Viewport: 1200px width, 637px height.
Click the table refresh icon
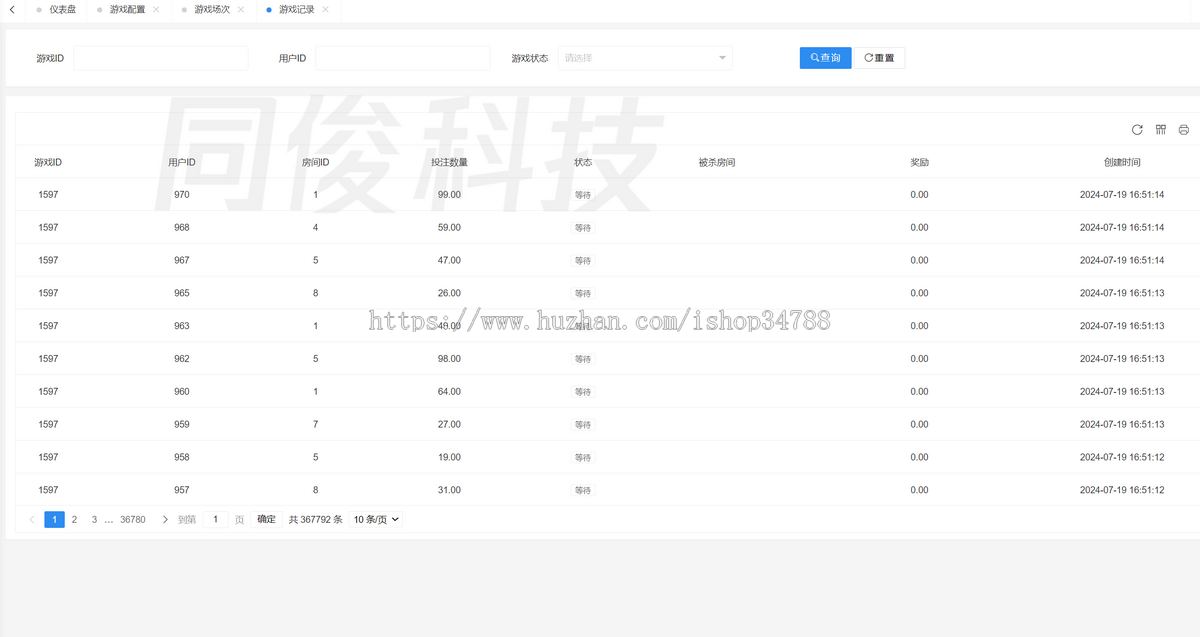(x=1137, y=130)
